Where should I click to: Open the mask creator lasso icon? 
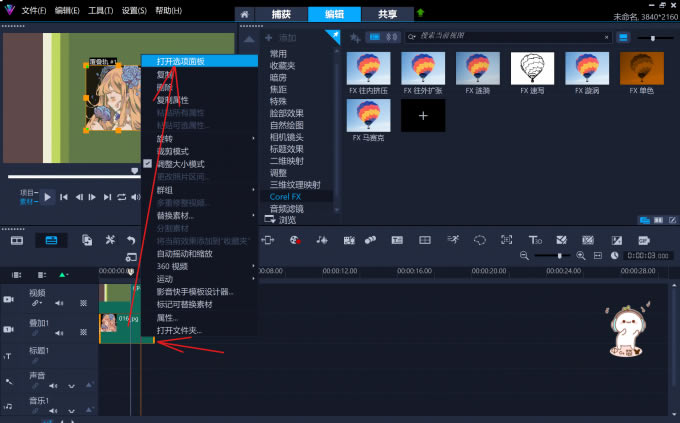tap(480, 240)
